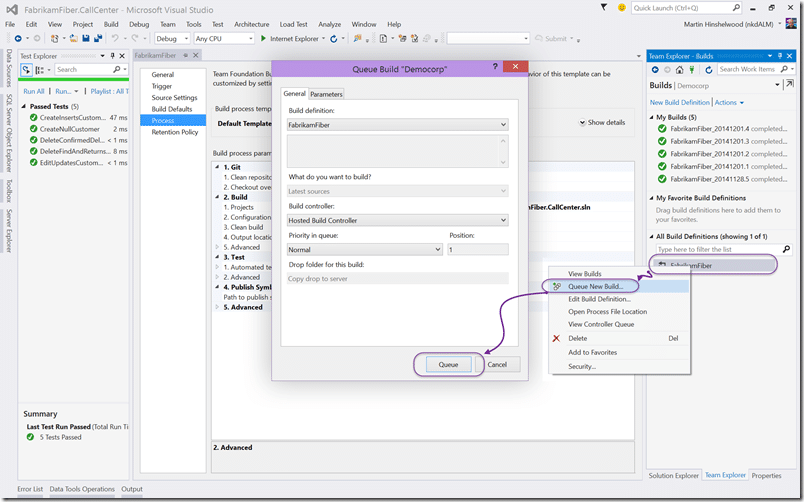
Task: Collapse All Build Definitions section
Action: (652, 237)
